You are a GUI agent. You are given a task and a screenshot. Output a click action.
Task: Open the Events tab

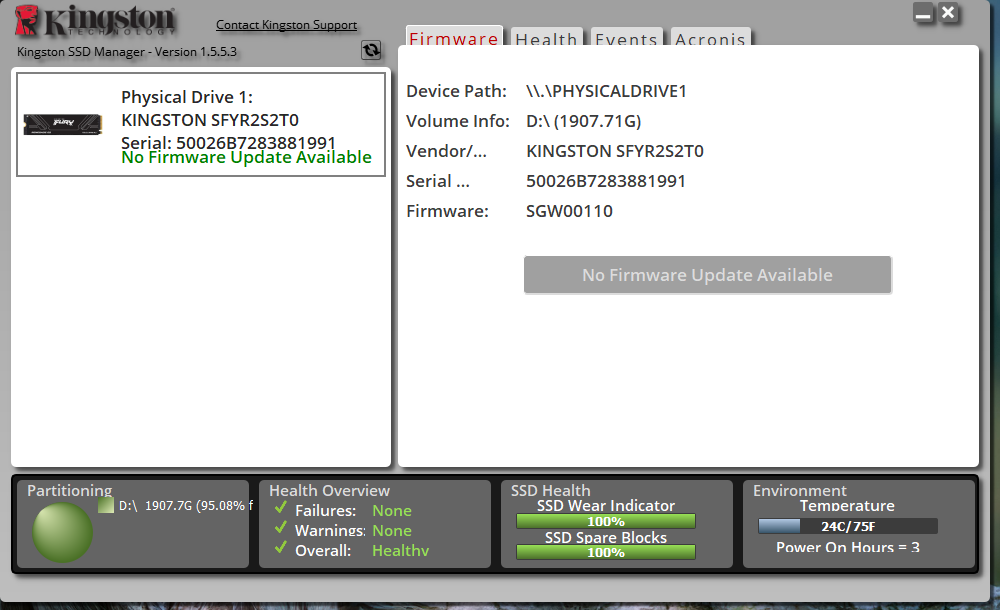point(626,39)
